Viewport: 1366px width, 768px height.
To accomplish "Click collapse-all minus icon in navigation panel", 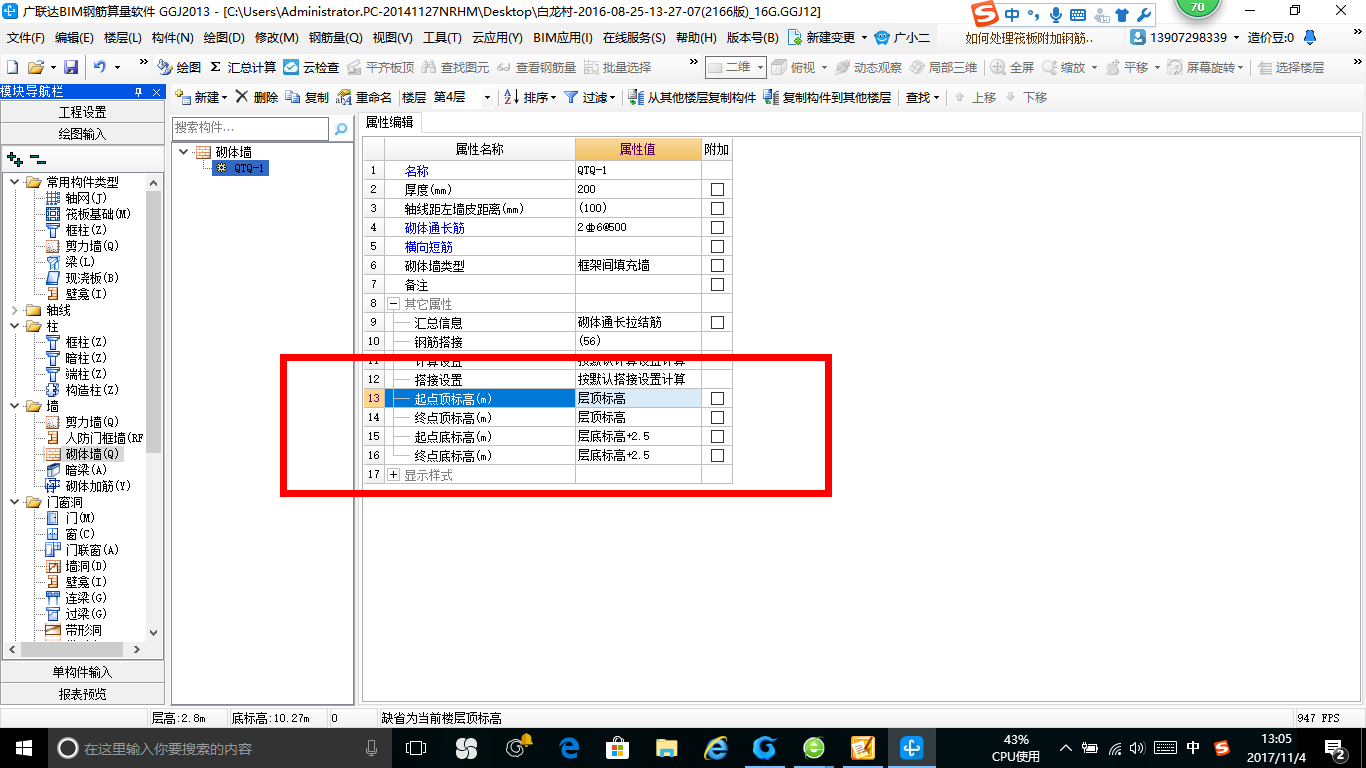I will pyautogui.click(x=37, y=158).
